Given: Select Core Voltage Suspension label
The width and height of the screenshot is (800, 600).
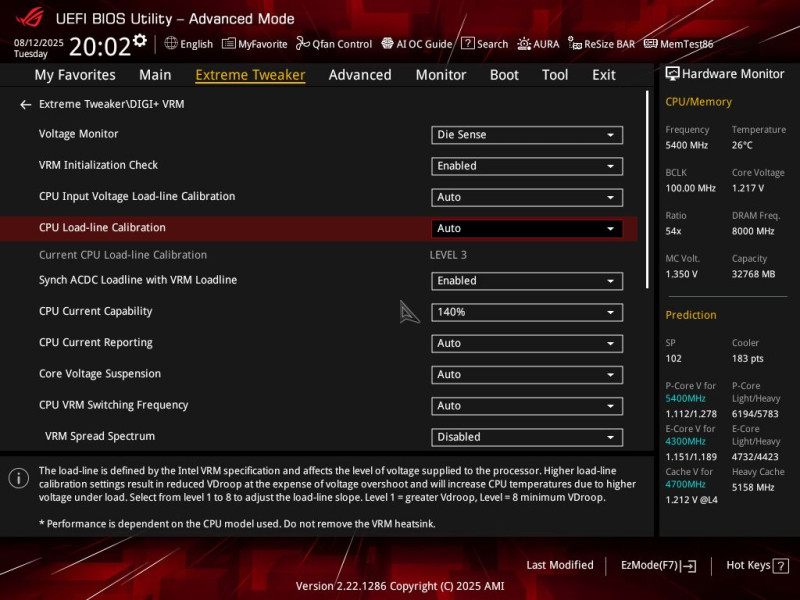Looking at the screenshot, I should point(99,373).
